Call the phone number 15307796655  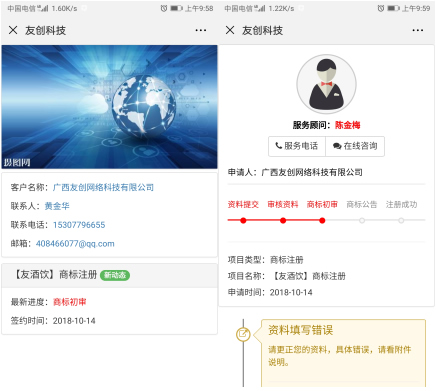(x=79, y=225)
